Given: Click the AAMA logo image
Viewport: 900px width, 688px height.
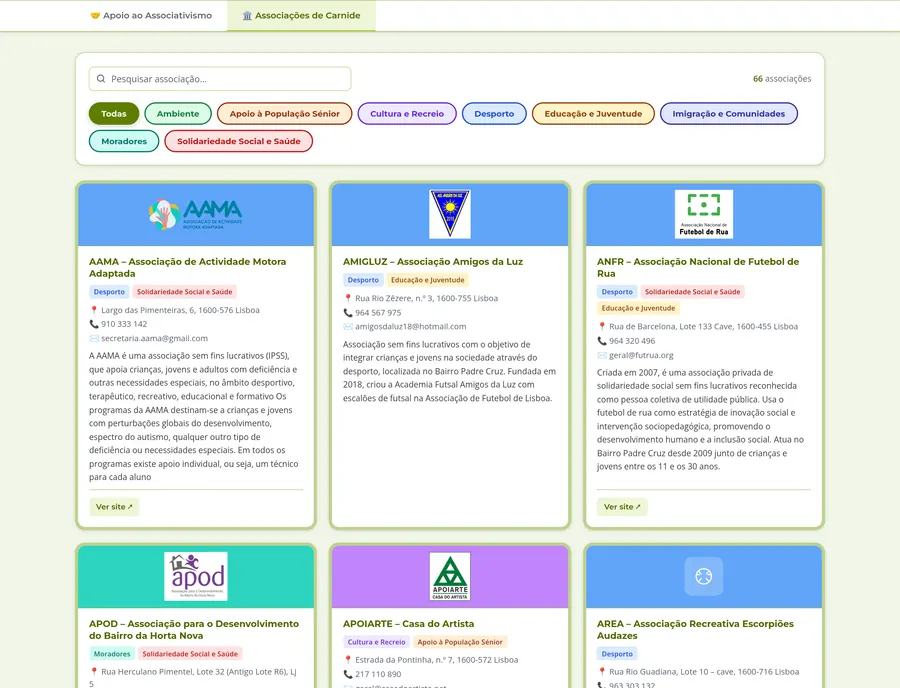Looking at the screenshot, I should [x=196, y=215].
